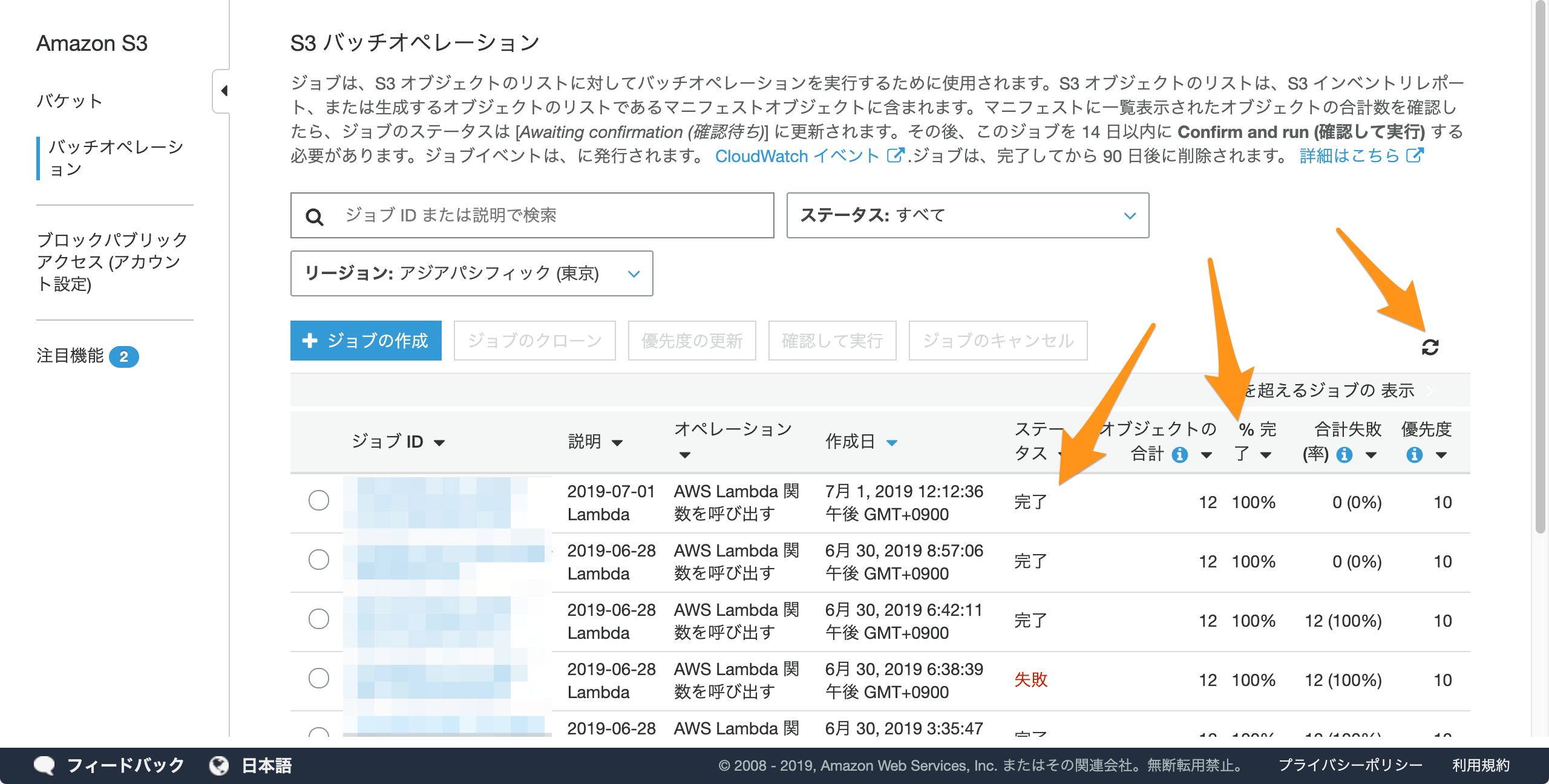The height and width of the screenshot is (784, 1549).
Task: Click フィードバック in the footer
Action: point(125,765)
